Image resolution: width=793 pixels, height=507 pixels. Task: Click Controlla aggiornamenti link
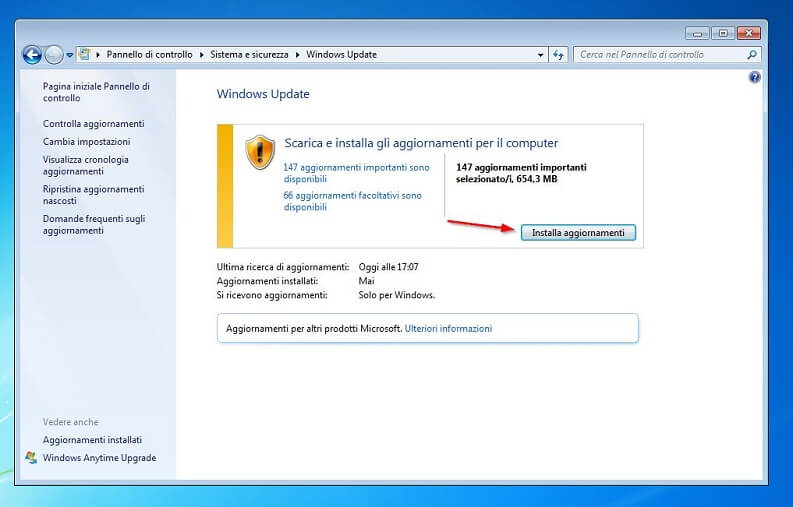(x=94, y=123)
